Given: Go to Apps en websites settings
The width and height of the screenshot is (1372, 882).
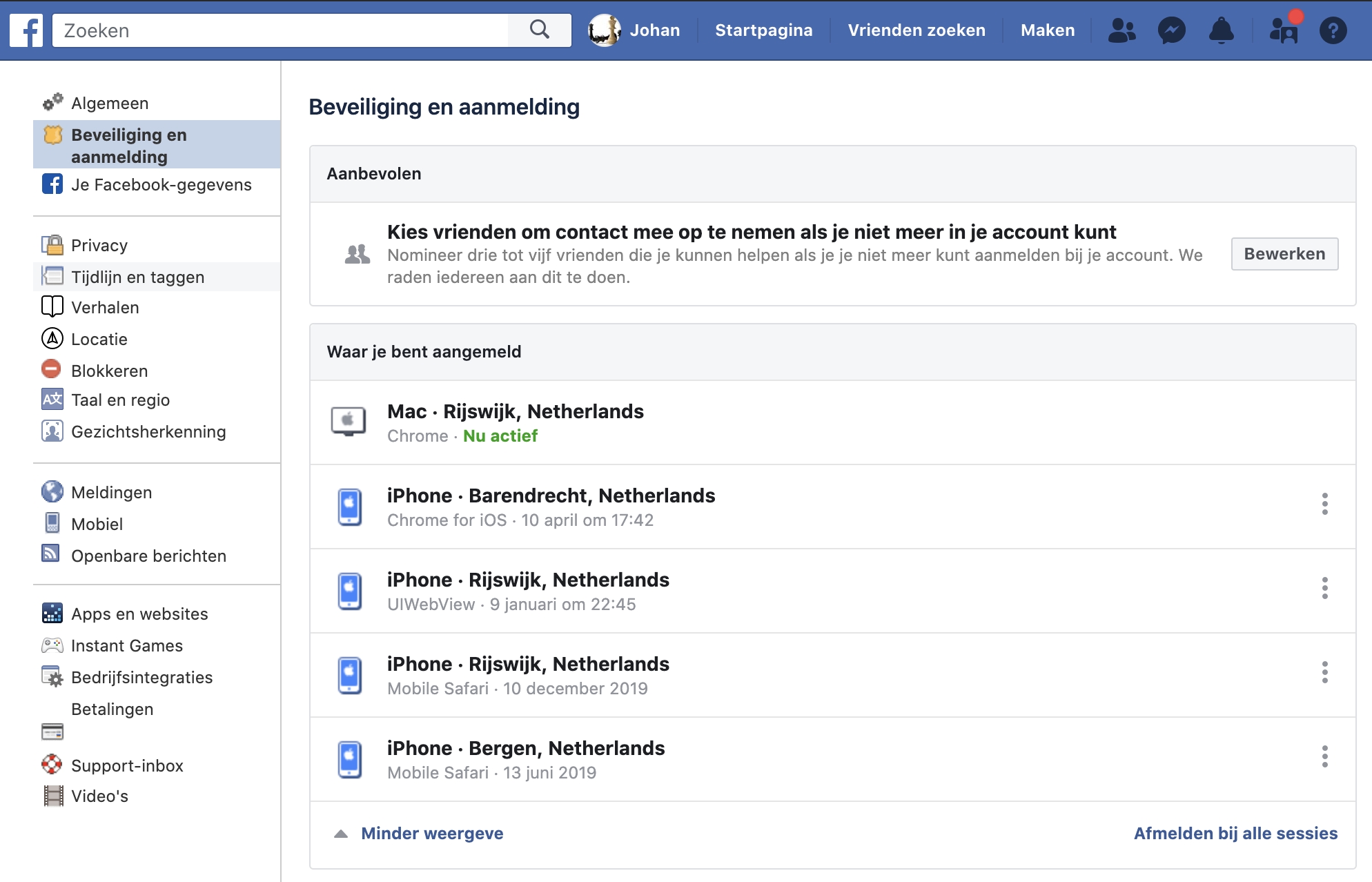Looking at the screenshot, I should [139, 614].
